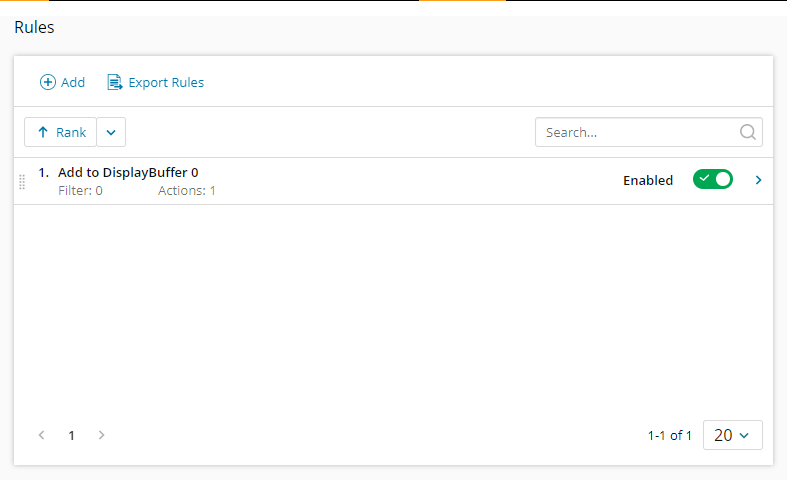787x481 pixels.
Task: Click the plus-circle Add icon
Action: [x=47, y=83]
